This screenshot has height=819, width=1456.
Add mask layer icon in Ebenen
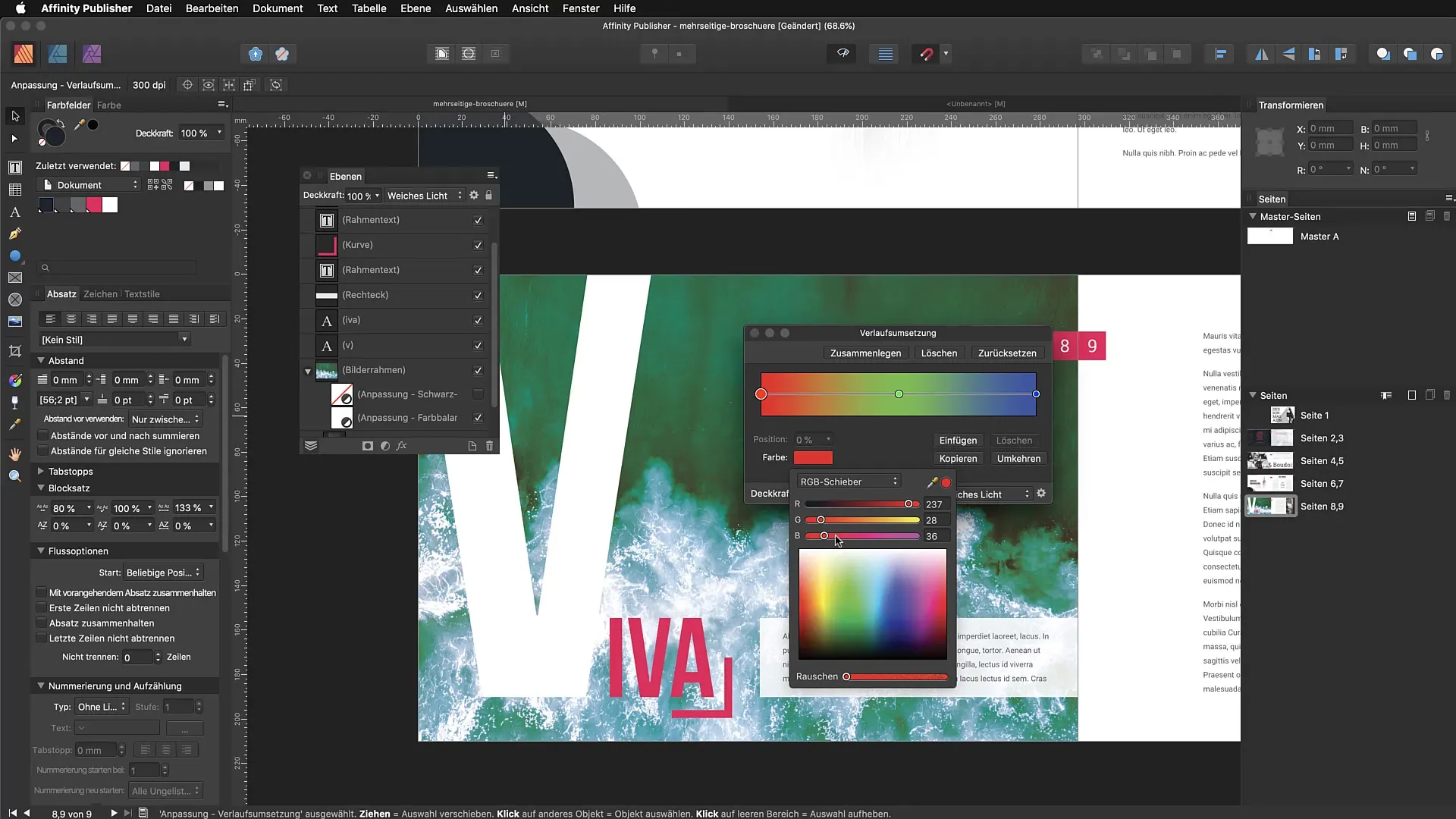point(368,446)
